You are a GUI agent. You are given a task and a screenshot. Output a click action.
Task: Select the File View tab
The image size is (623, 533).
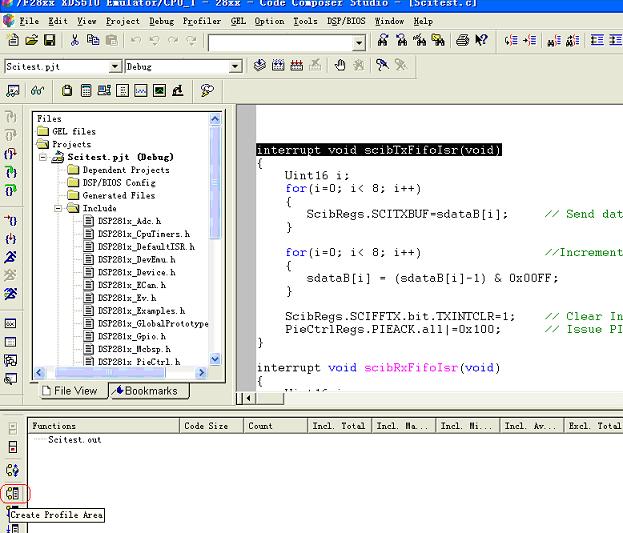pyautogui.click(x=68, y=391)
